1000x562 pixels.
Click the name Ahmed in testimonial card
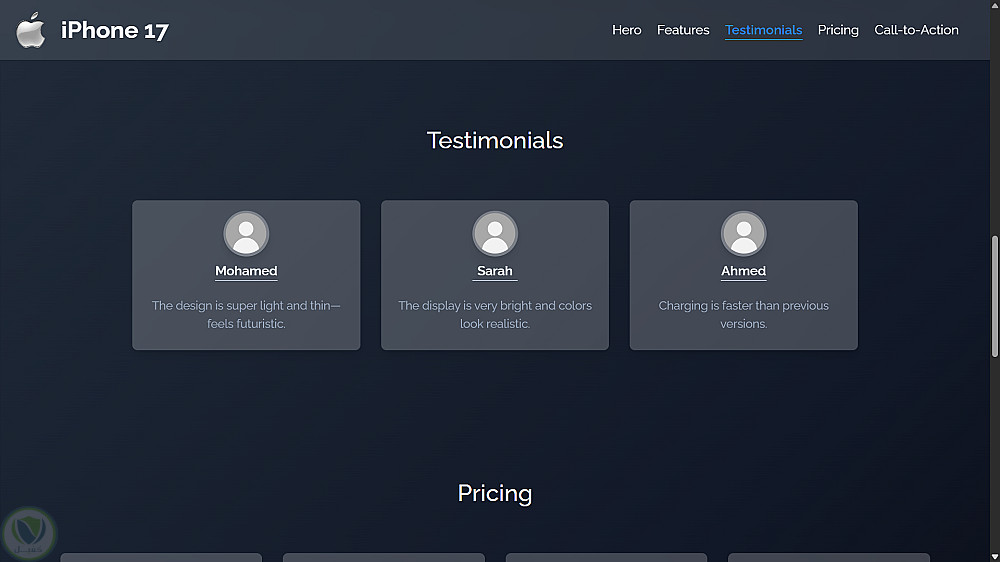tap(744, 271)
